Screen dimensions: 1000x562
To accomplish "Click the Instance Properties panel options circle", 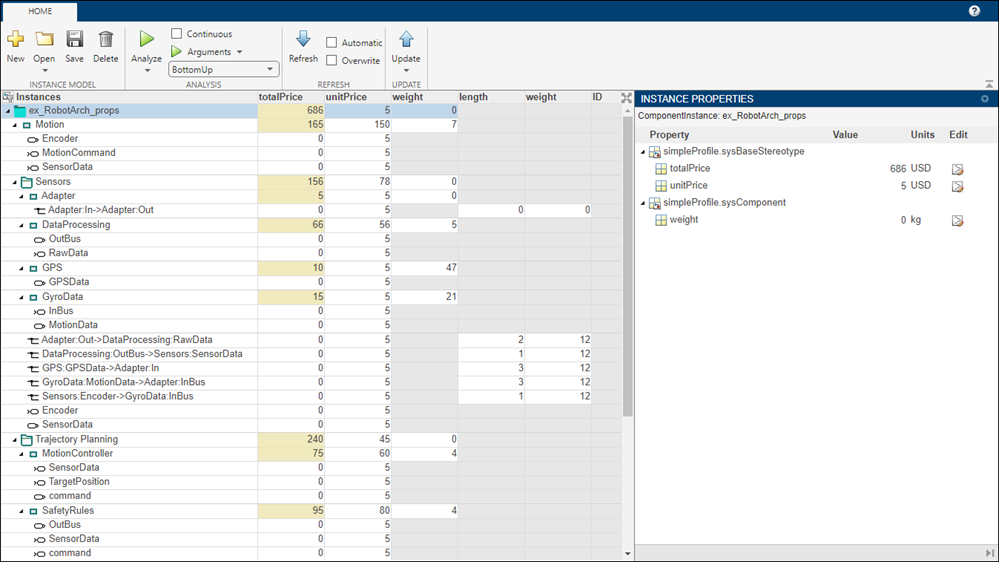I will [985, 99].
